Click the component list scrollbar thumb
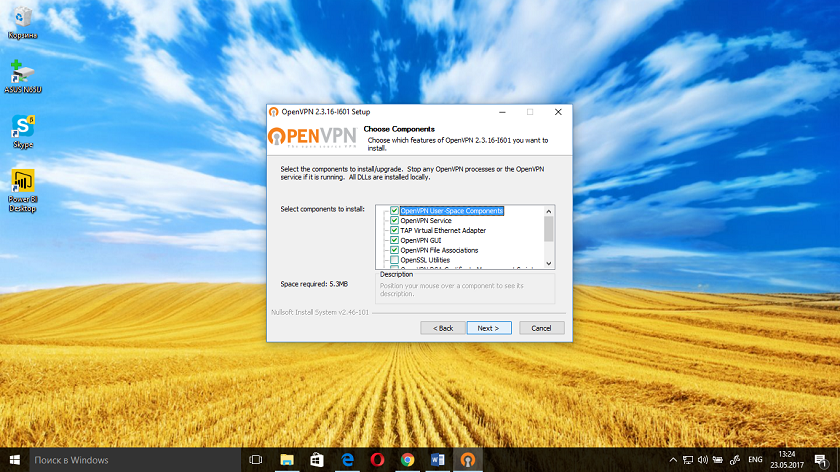Viewport: 840px width, 472px height. coord(549,229)
